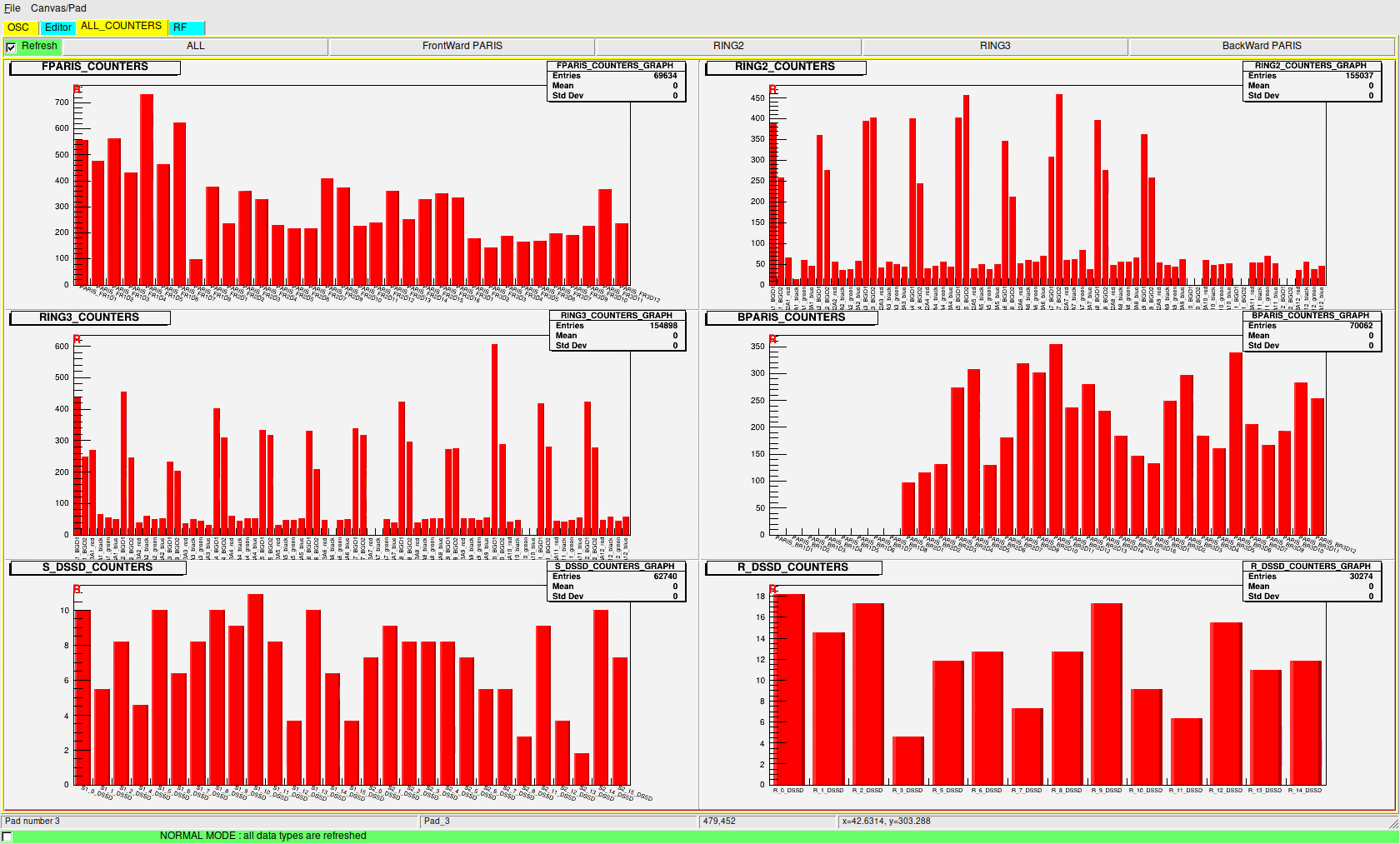The height and width of the screenshot is (844, 1400).
Task: Show the FrontWard PARIS counters
Action: [462, 47]
